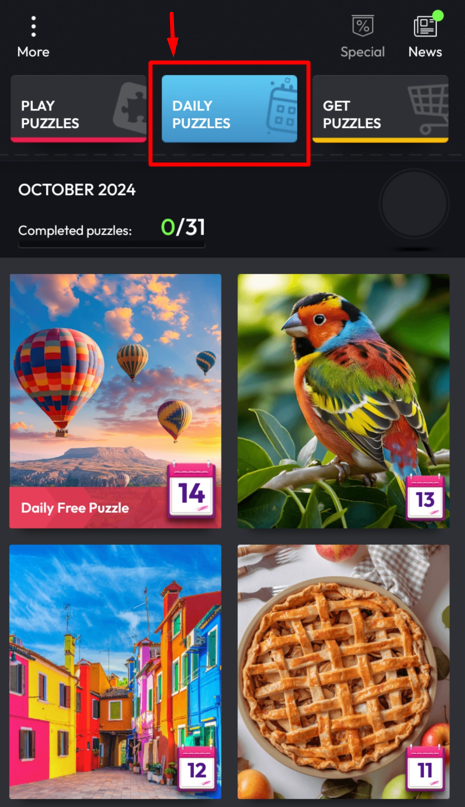Tap the calendar icon on Daily Puzzles
465x807 pixels.
282,106
